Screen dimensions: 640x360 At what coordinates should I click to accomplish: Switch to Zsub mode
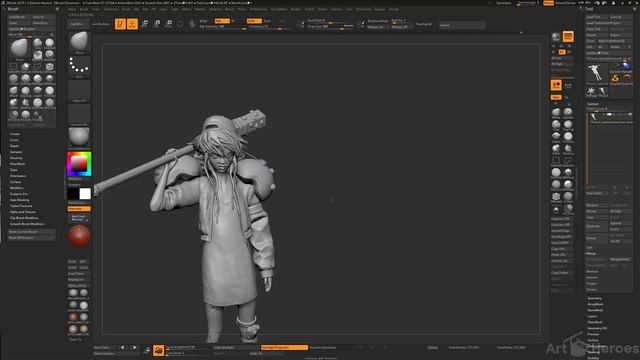(267, 21)
